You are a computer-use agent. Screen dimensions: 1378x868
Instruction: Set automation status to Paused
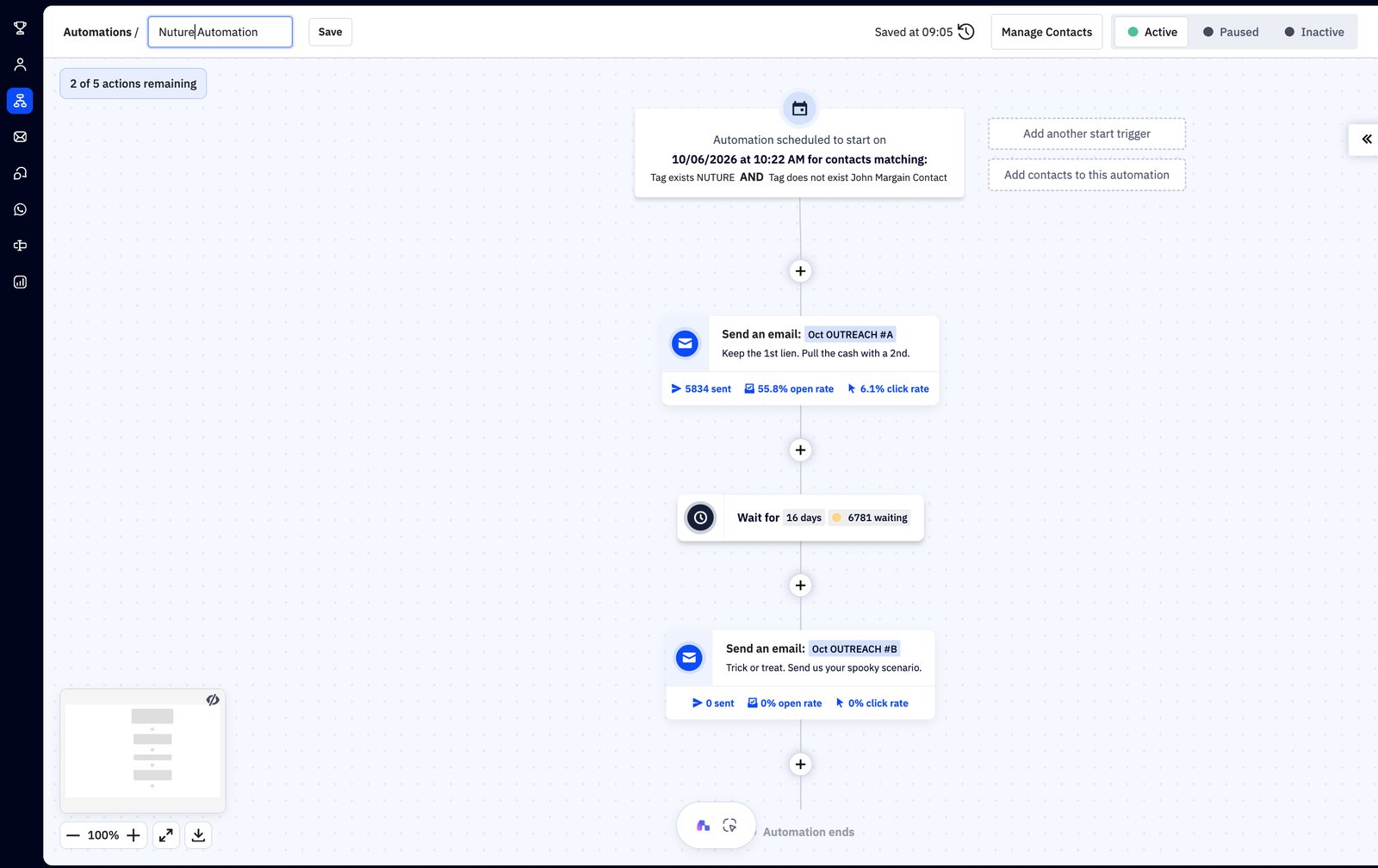(1231, 32)
